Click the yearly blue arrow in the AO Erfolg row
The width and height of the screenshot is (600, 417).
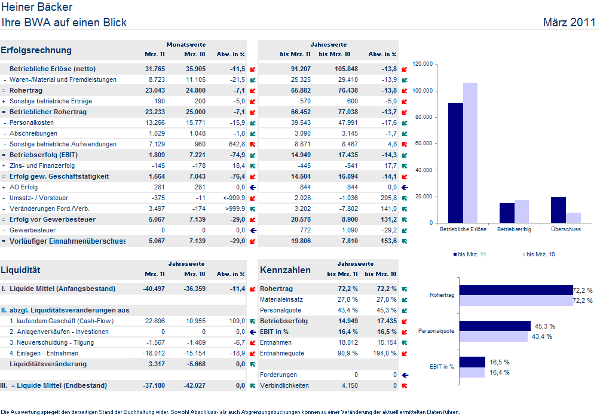404,187
